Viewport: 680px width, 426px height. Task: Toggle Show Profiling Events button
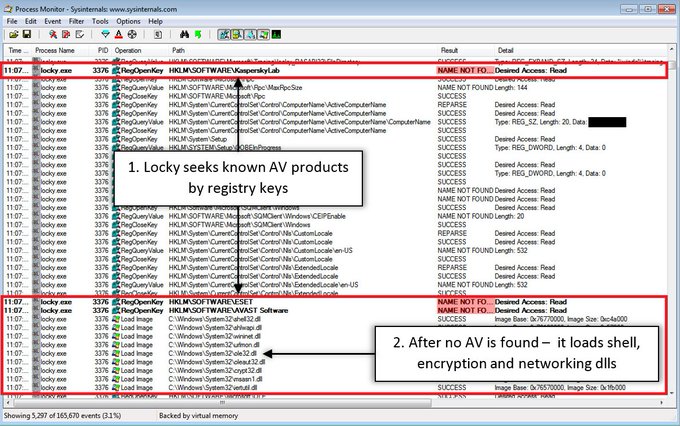click(x=276, y=34)
